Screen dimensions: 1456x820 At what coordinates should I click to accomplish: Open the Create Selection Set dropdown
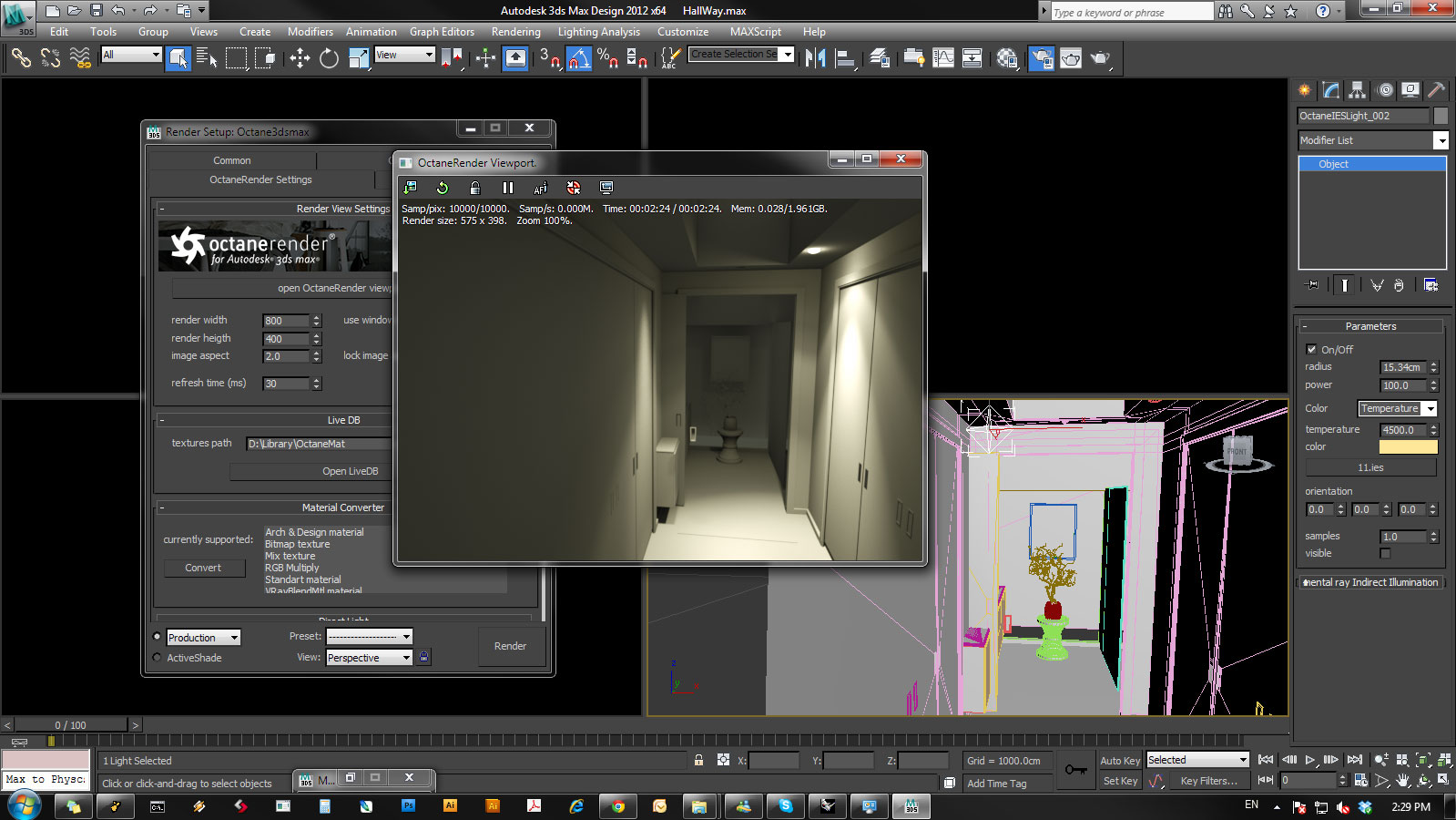pos(741,54)
